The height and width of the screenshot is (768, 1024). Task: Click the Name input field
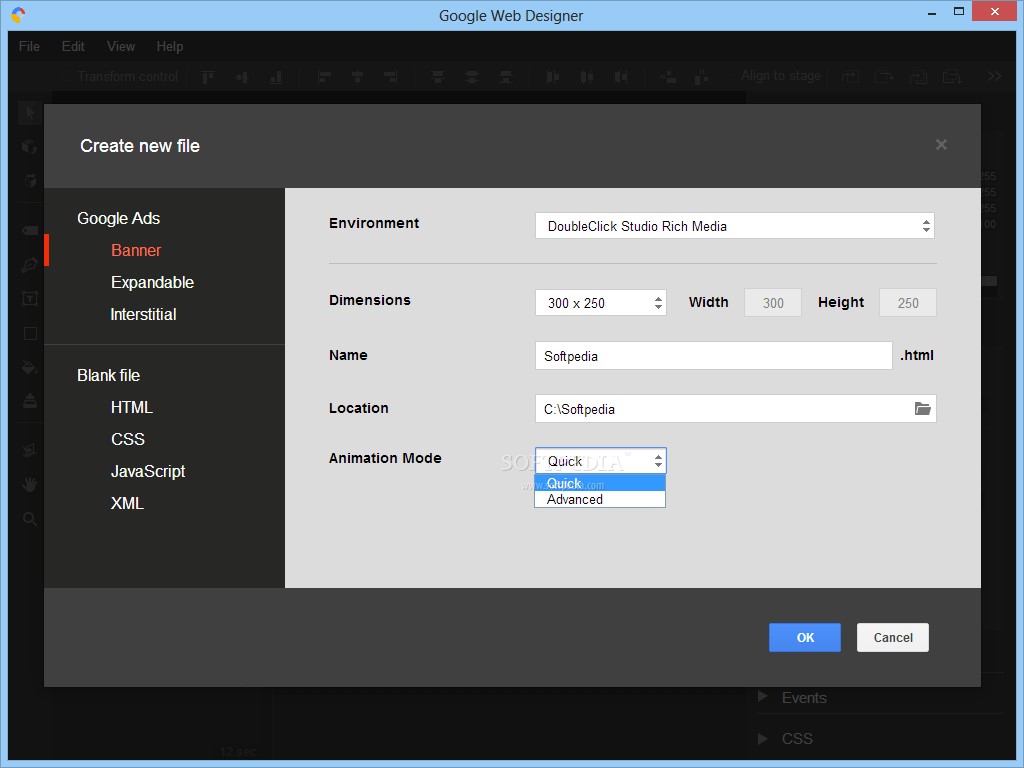point(713,355)
